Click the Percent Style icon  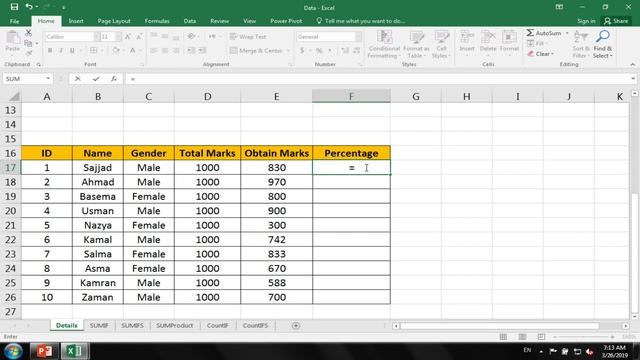[319, 51]
